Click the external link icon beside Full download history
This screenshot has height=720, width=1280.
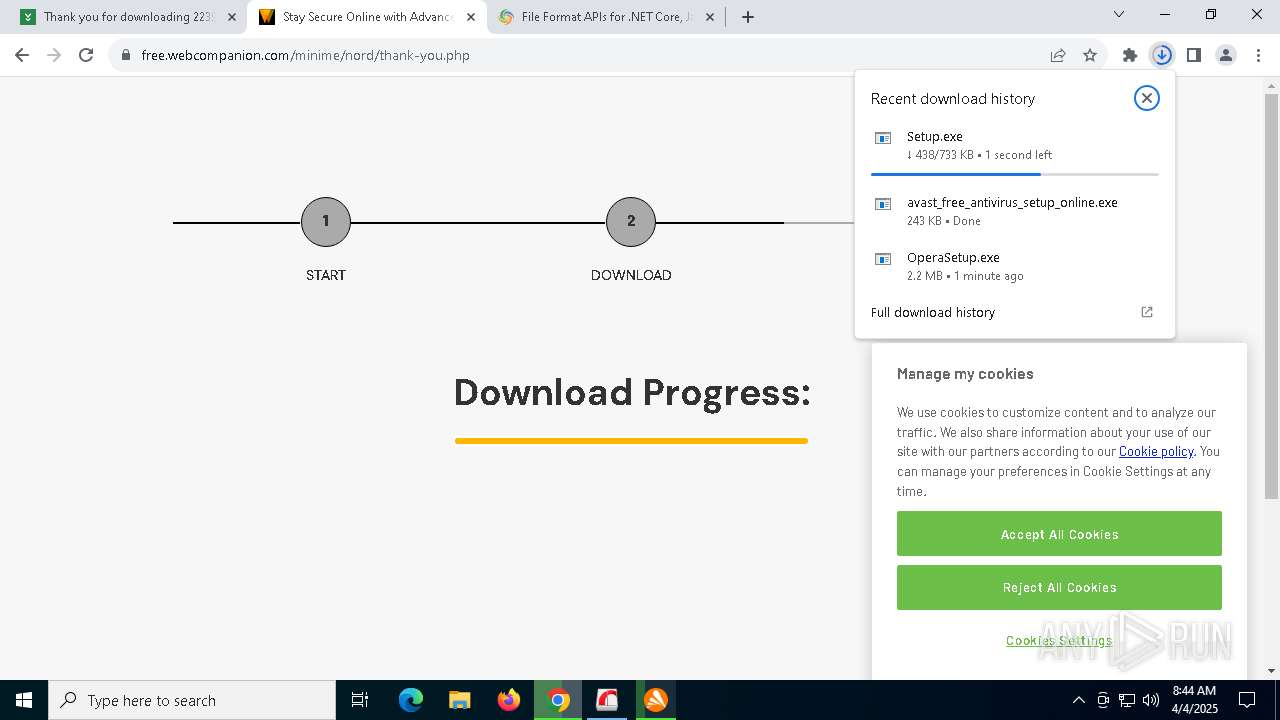pyautogui.click(x=1147, y=312)
